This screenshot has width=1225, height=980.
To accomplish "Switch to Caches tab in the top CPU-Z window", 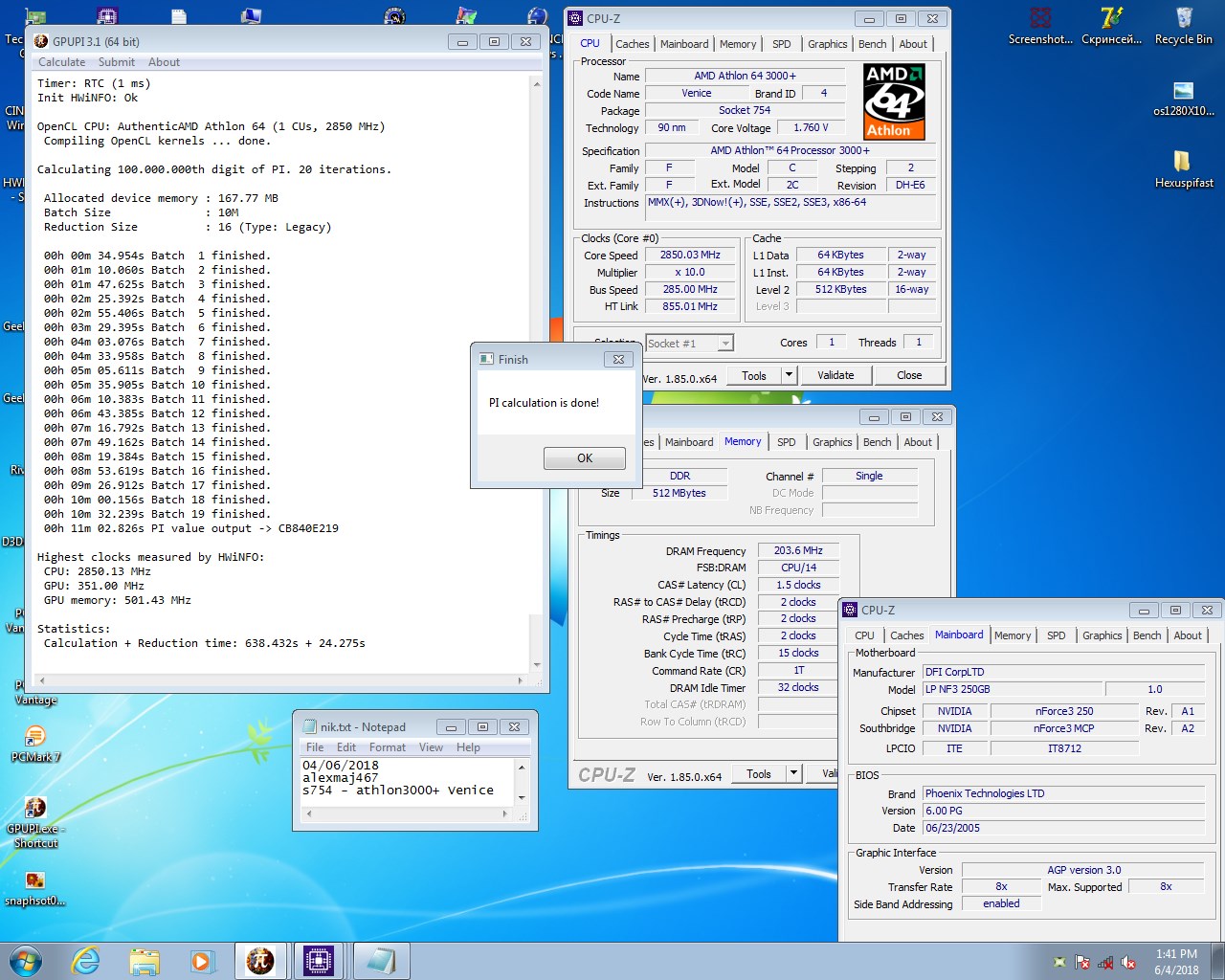I will 632,44.
